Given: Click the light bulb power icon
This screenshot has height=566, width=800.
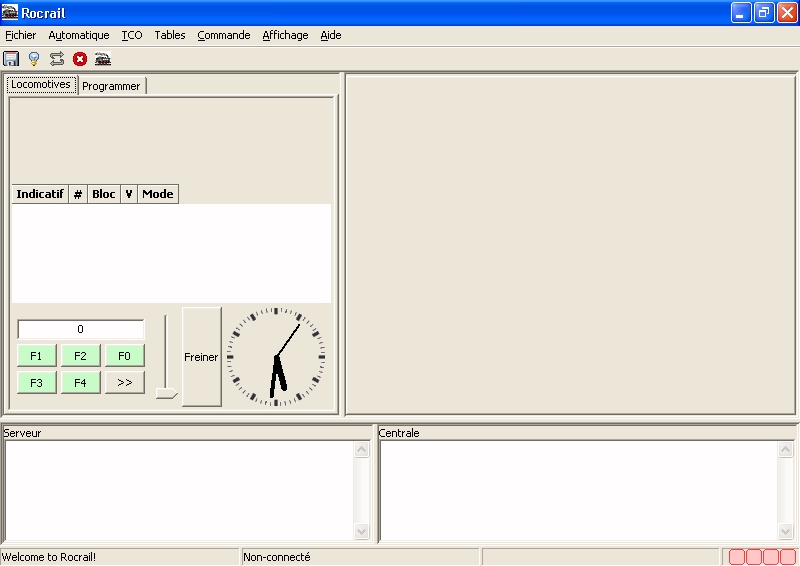Looking at the screenshot, I should (34, 59).
